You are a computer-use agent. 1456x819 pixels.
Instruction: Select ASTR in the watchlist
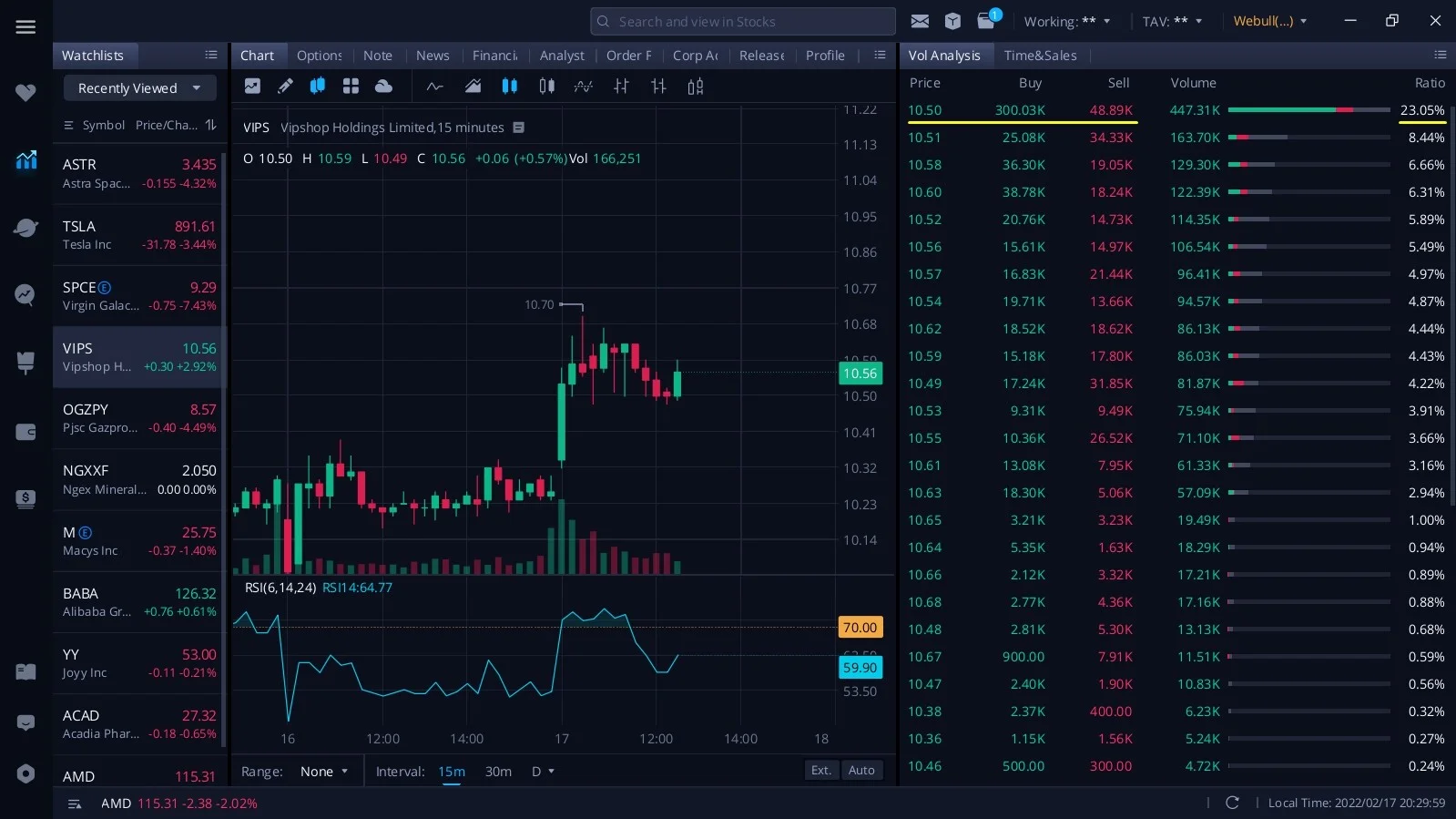[x=139, y=173]
